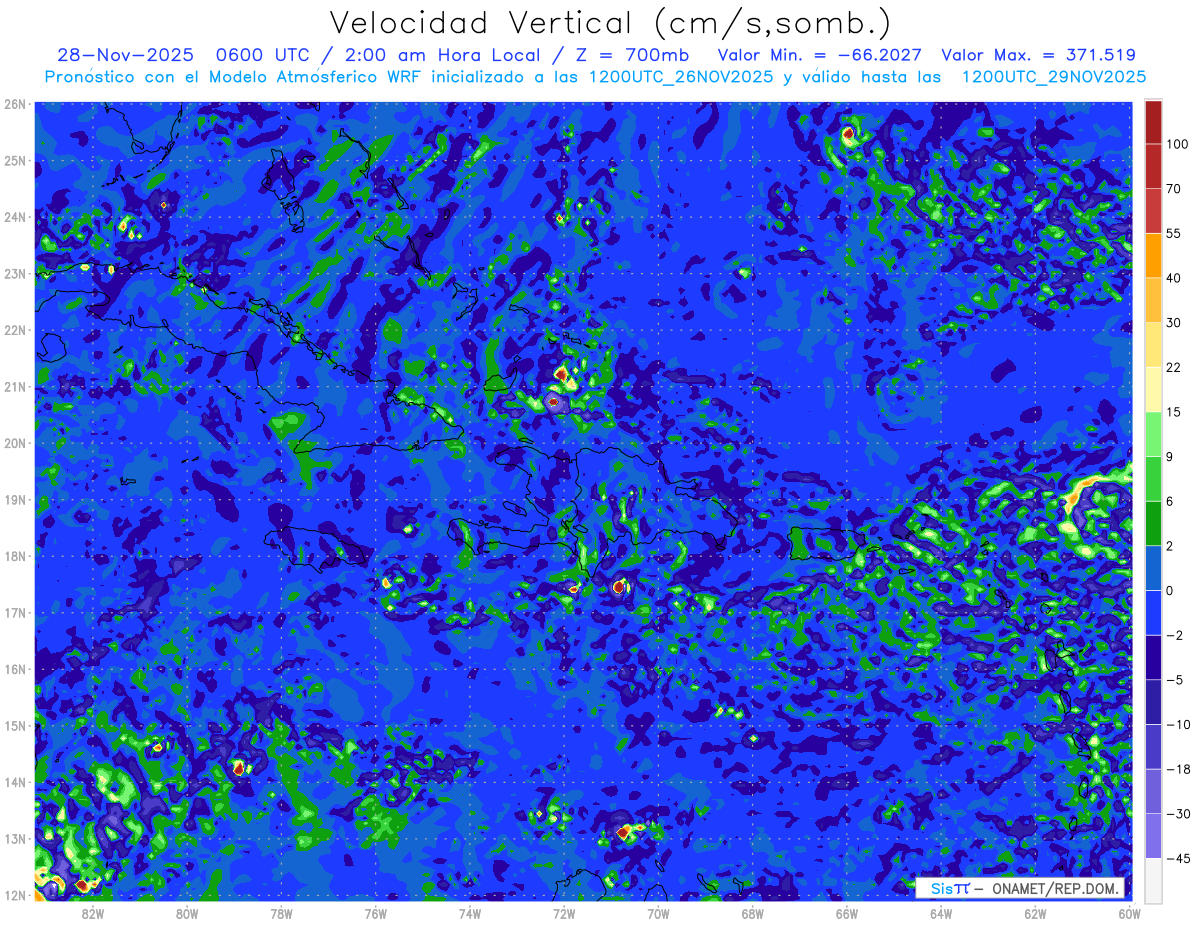Click the colorbar label 30
Screen dimensions: 1200x927
click(x=1175, y=322)
